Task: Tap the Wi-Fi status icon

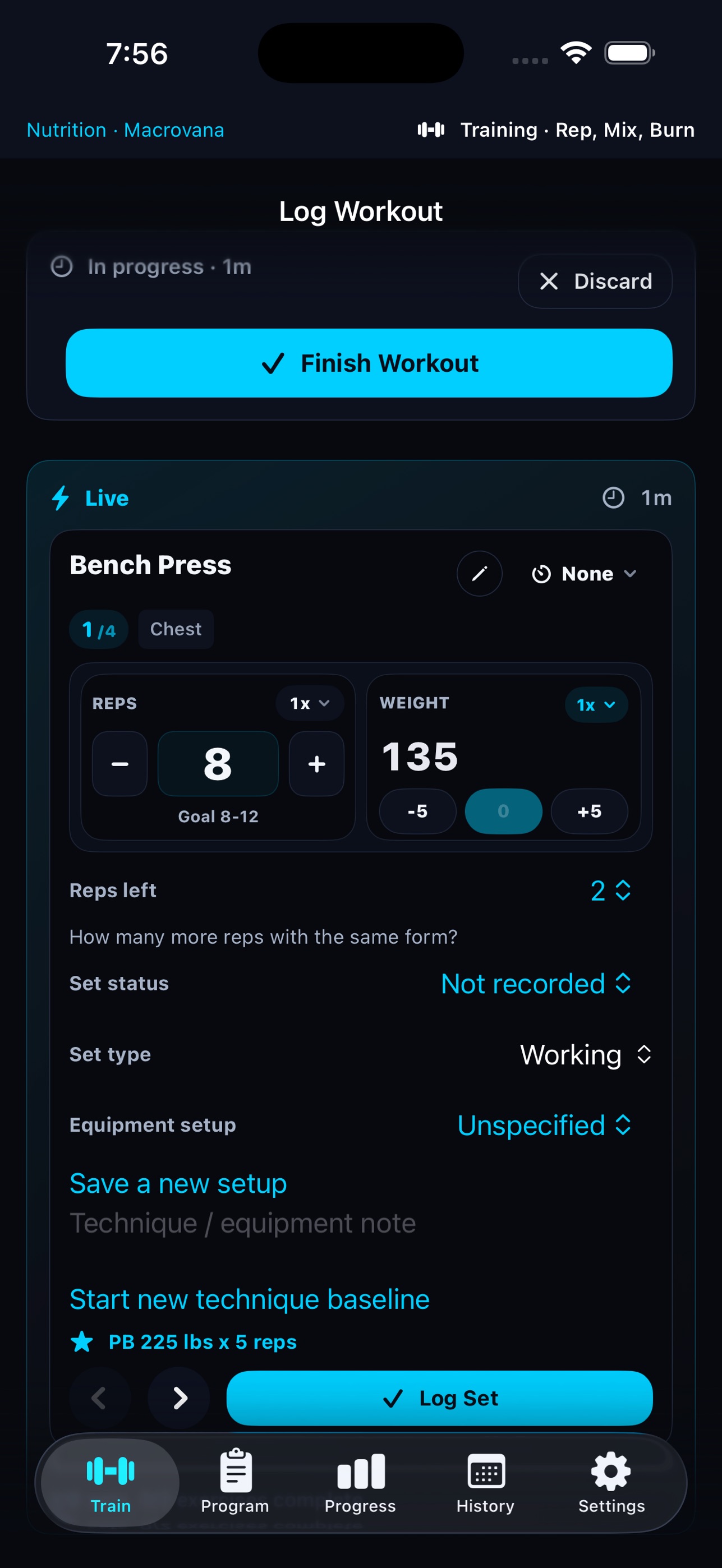Action: point(576,53)
